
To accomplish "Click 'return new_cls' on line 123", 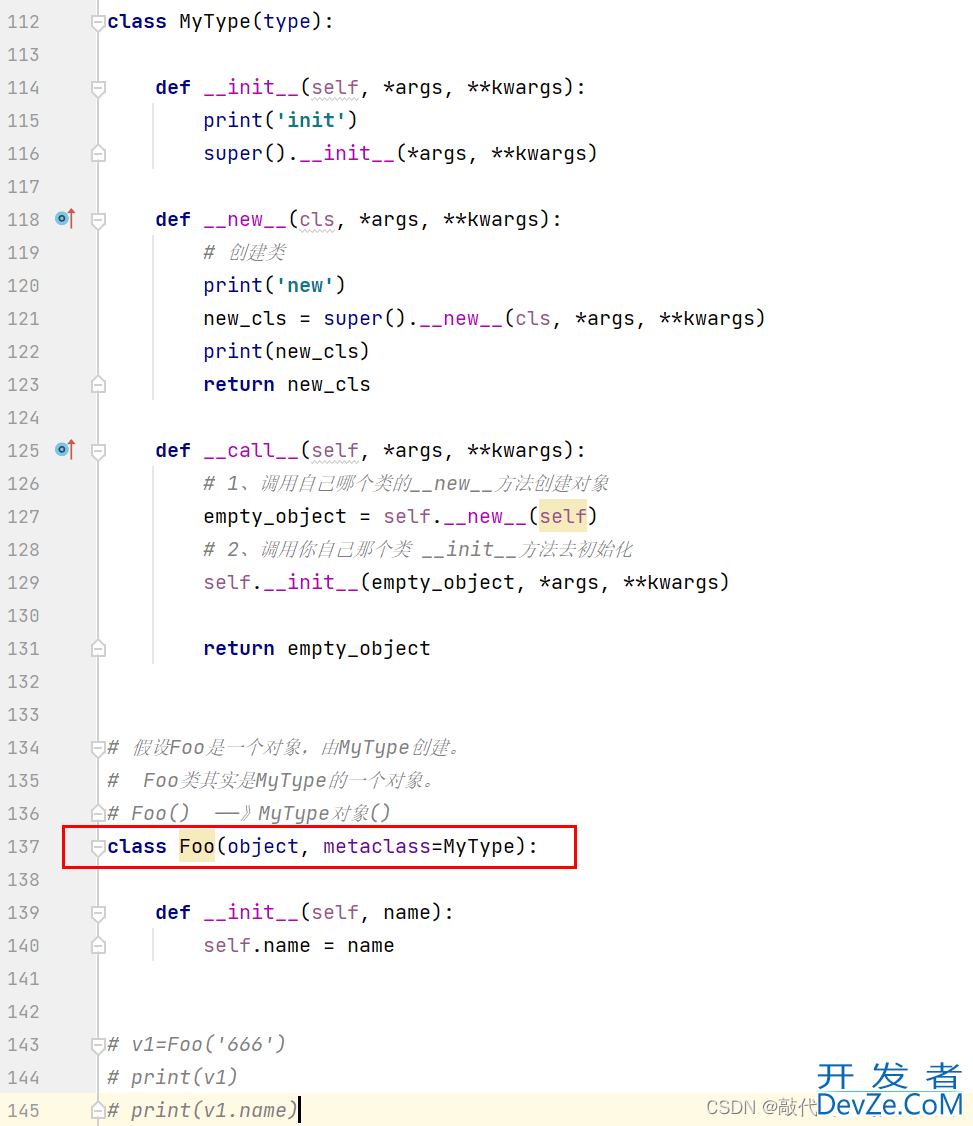I will pyautogui.click(x=287, y=385).
